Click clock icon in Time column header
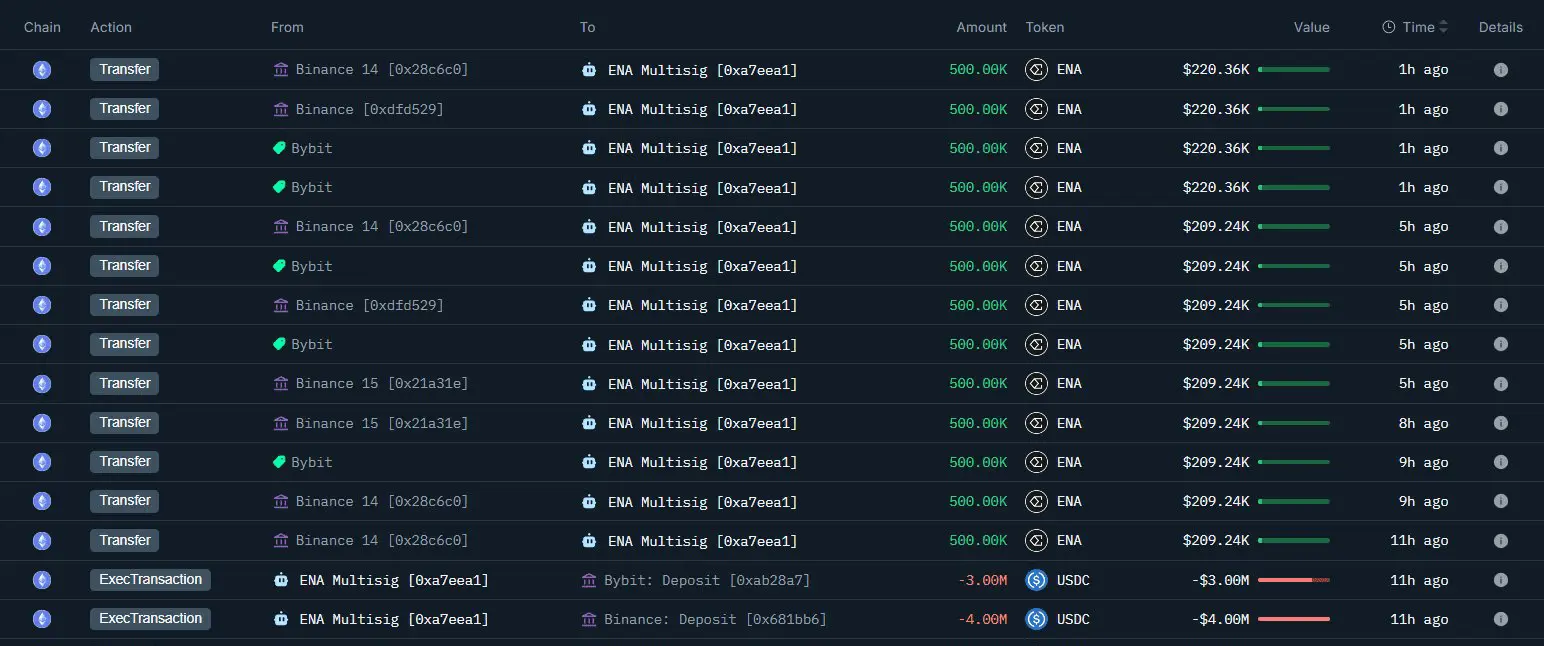Screen dimensions: 1544x646 pos(1388,27)
